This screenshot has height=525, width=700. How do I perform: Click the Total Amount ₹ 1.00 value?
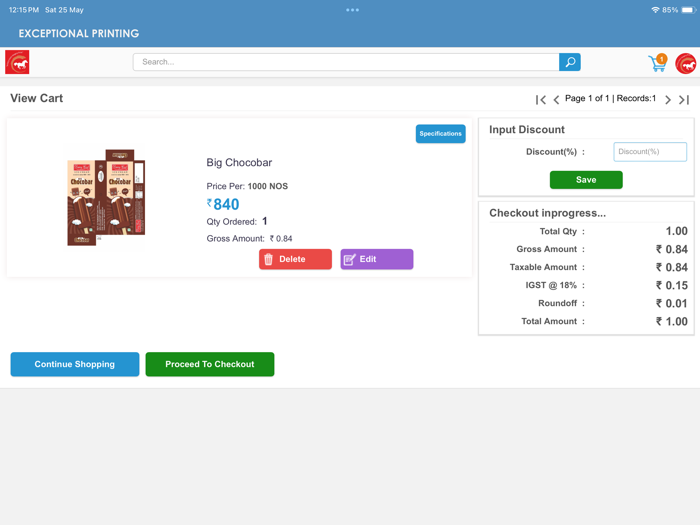pyautogui.click(x=671, y=321)
